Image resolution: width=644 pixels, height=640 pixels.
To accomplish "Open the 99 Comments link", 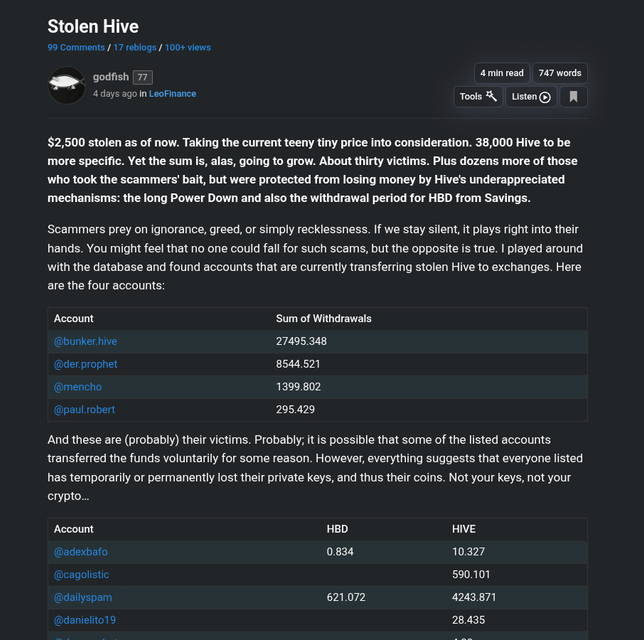I will pos(75,47).
